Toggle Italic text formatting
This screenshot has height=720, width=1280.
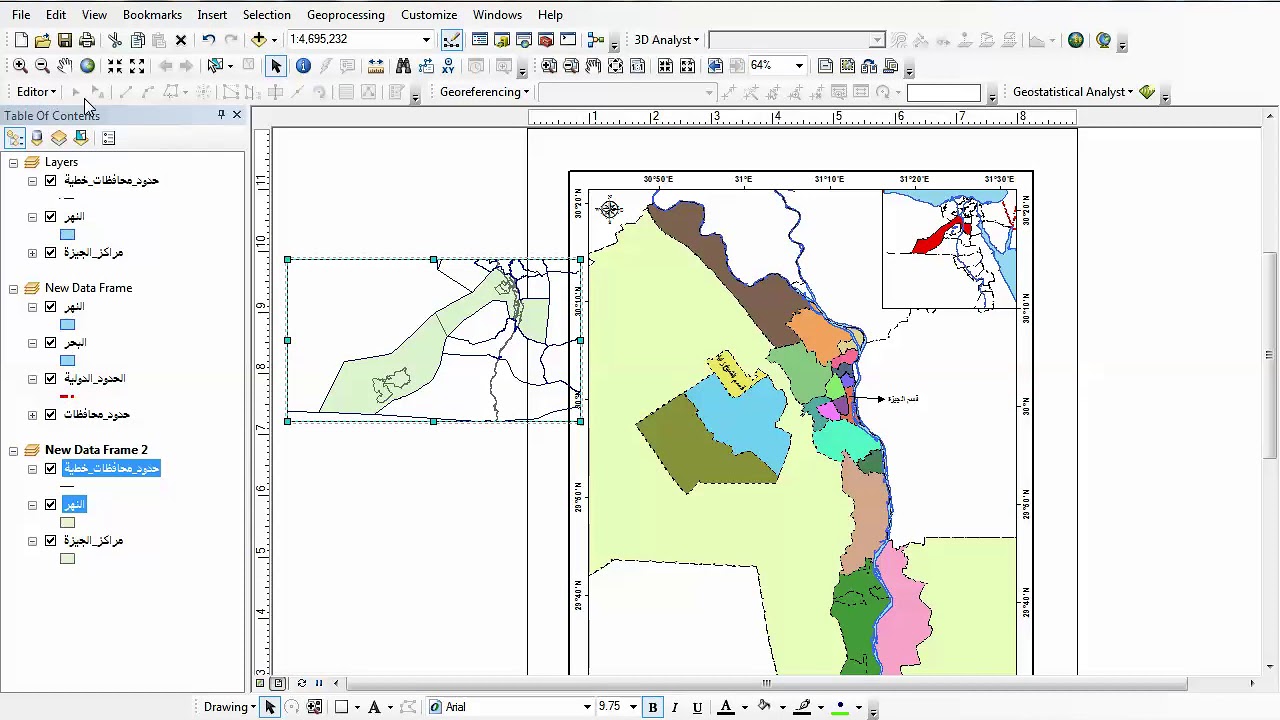[x=675, y=707]
